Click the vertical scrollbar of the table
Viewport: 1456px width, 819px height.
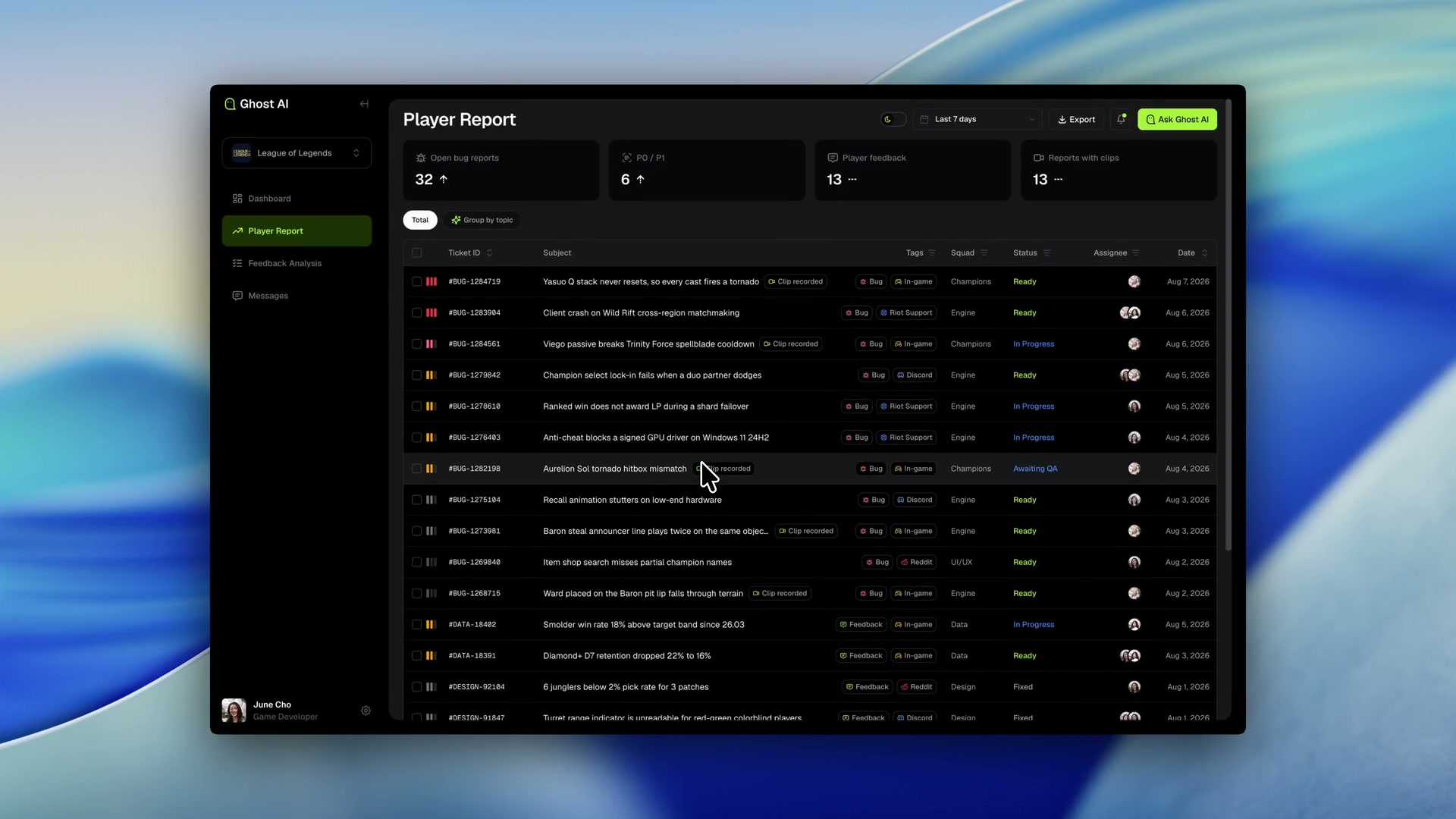[x=1228, y=326]
